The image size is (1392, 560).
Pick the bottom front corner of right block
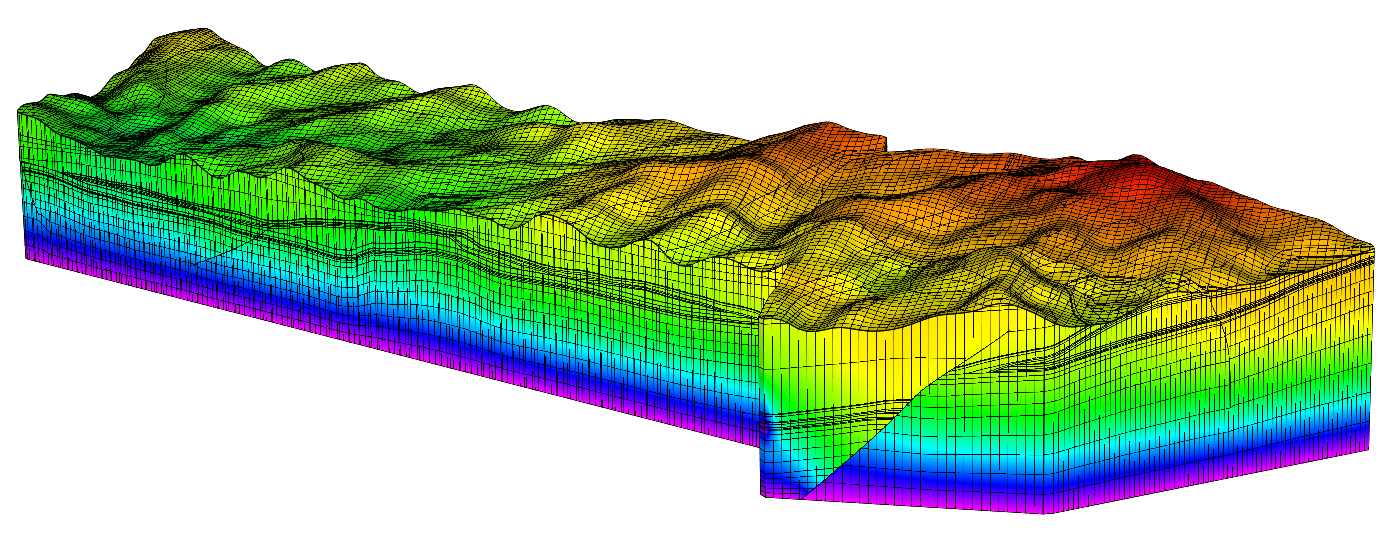click(x=1045, y=513)
